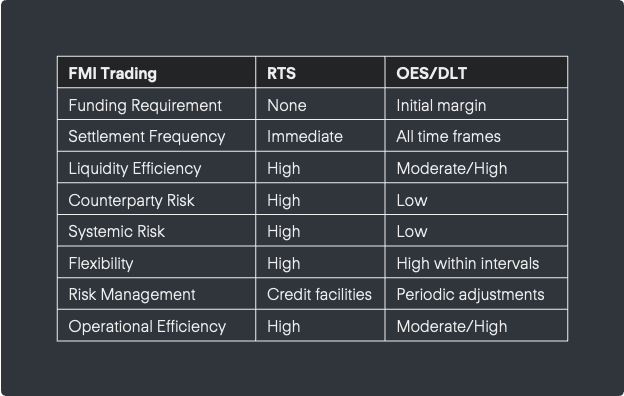The image size is (624, 396).
Task: Click the RTS column header
Action: click(x=320, y=72)
